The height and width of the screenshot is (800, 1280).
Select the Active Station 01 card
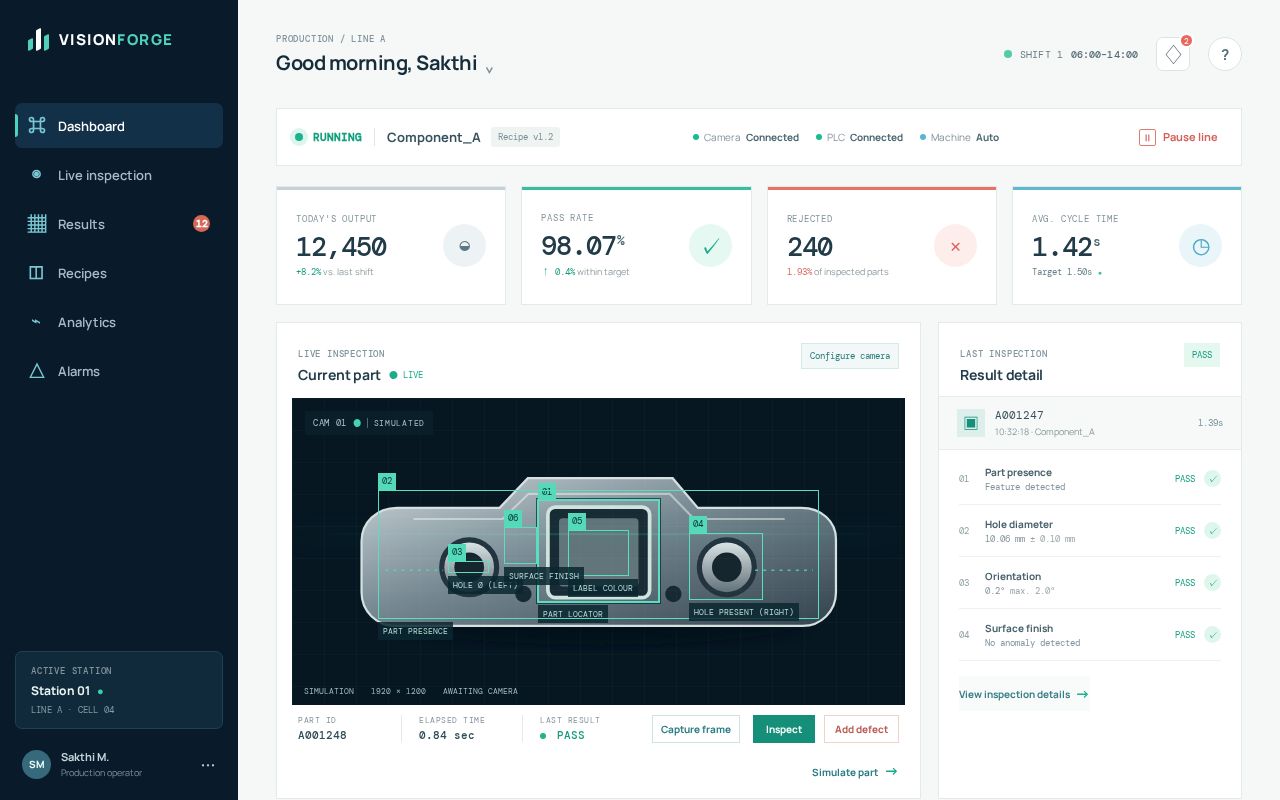119,690
